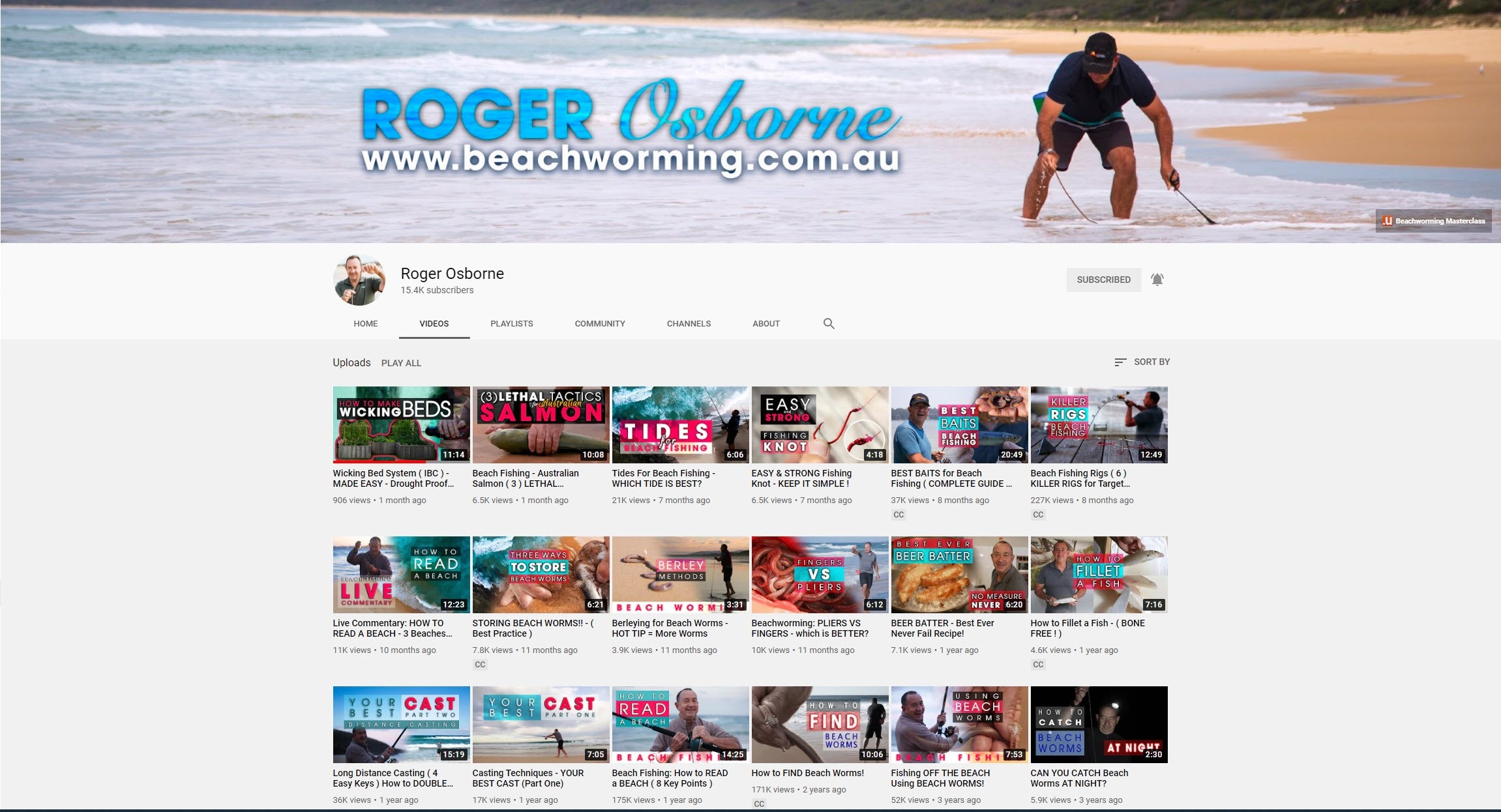Switch to the PLAYLISTS tab
The image size is (1501, 812).
[511, 323]
